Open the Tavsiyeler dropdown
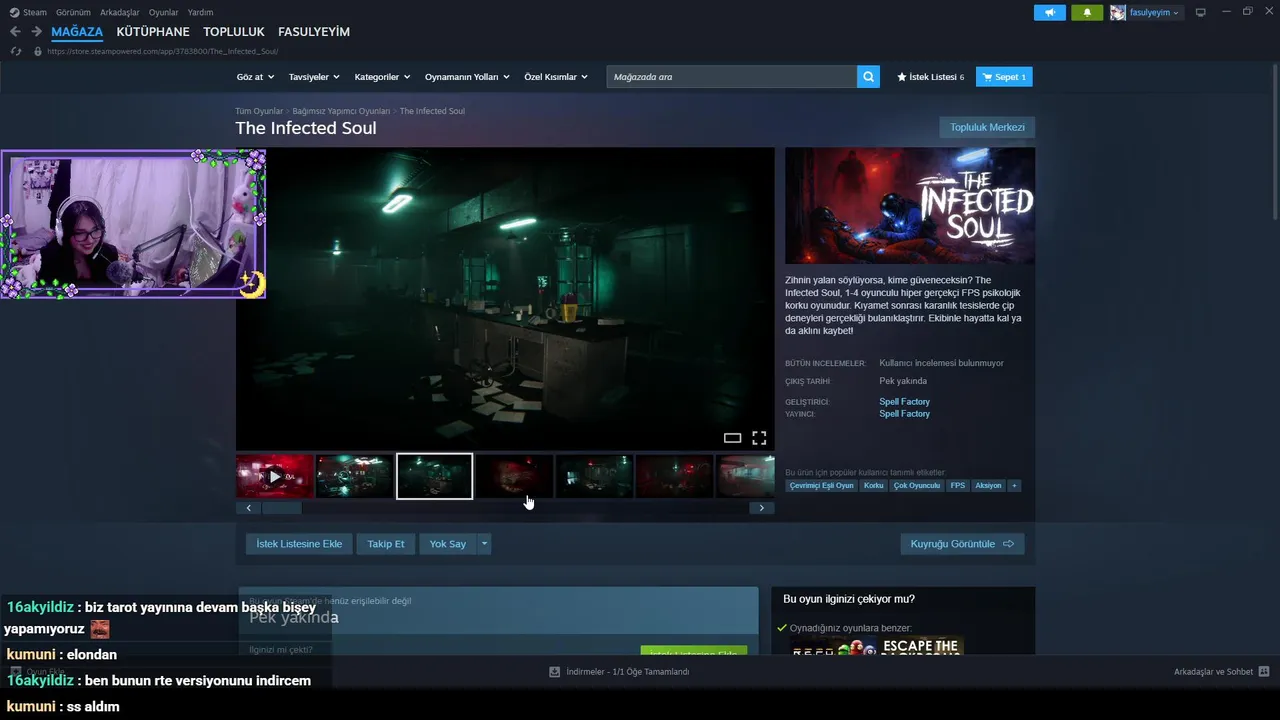The width and height of the screenshot is (1280, 720). 314,77
